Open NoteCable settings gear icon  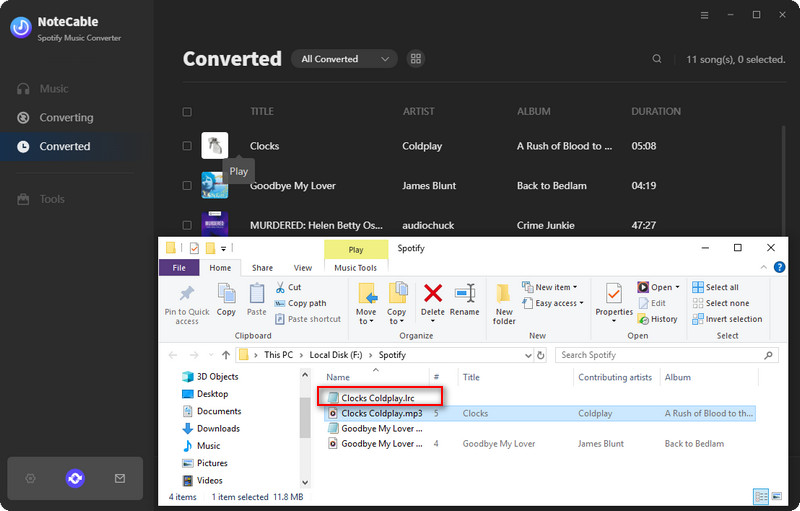30,478
